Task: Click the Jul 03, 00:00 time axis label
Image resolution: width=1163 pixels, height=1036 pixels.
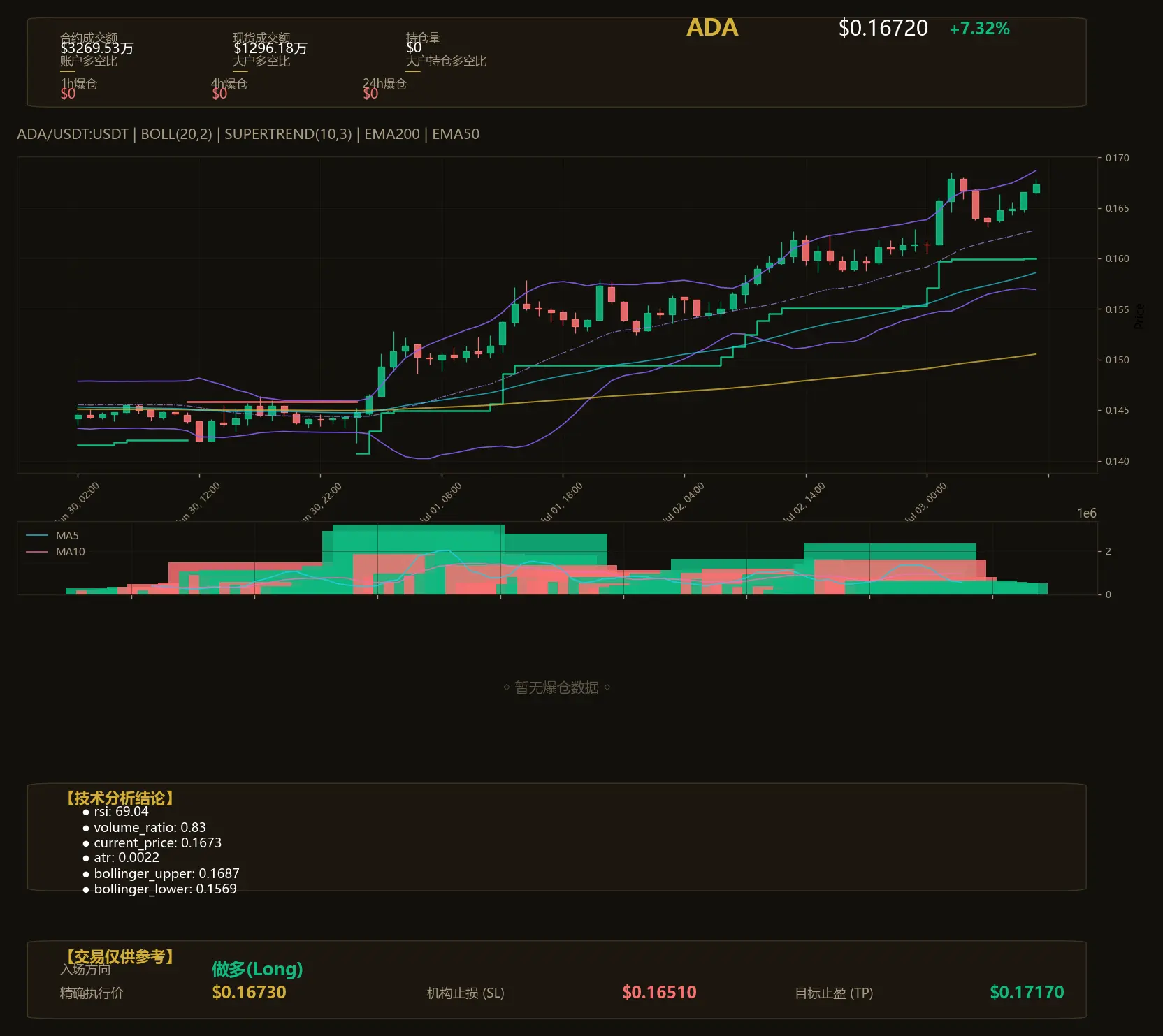Action: point(926,502)
